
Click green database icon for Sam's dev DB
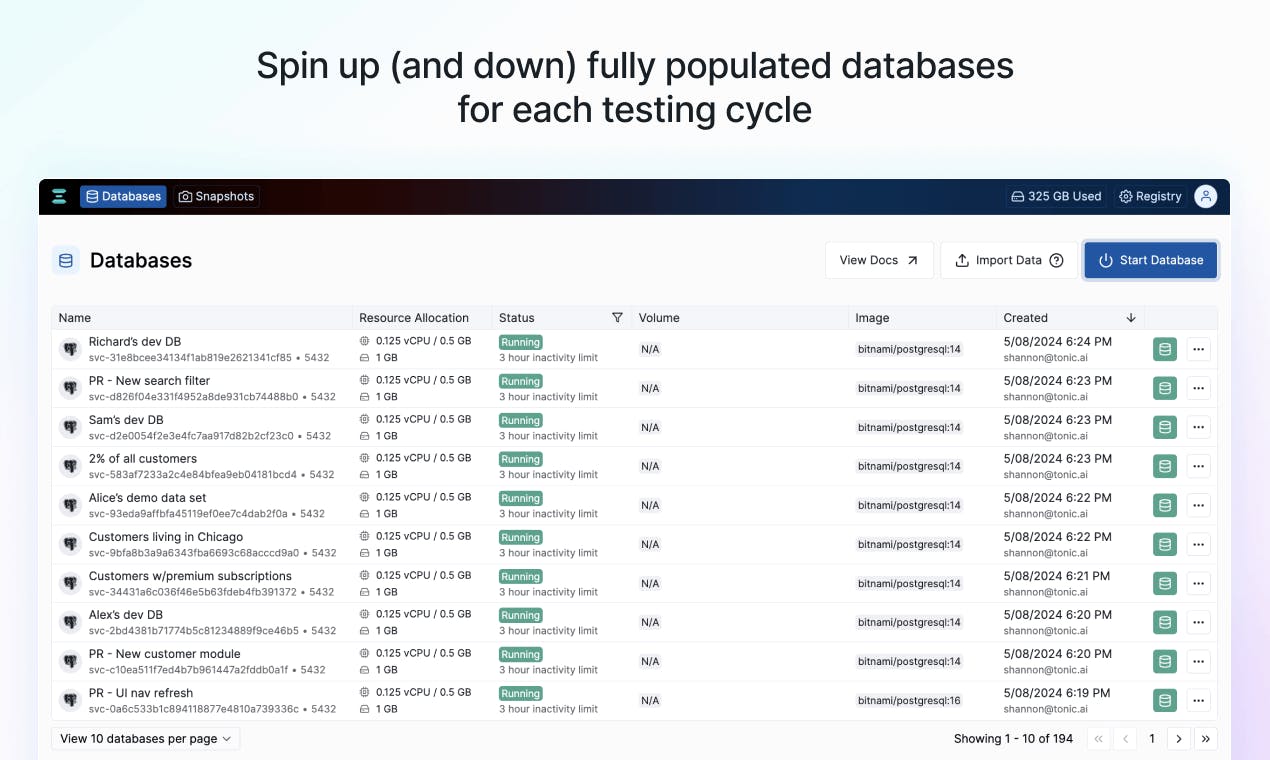[x=1165, y=427]
